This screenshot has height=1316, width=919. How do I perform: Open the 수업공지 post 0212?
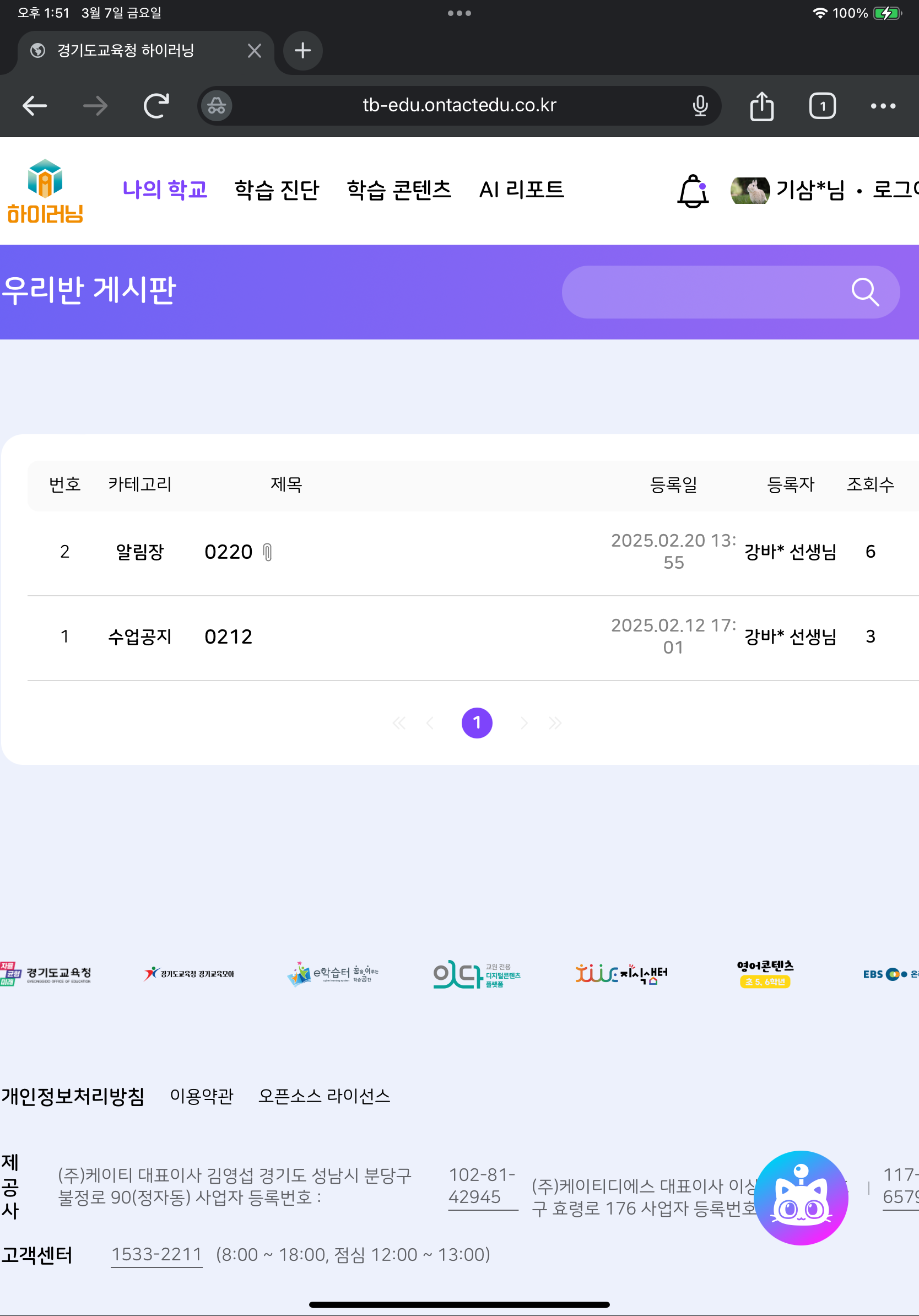tap(229, 637)
